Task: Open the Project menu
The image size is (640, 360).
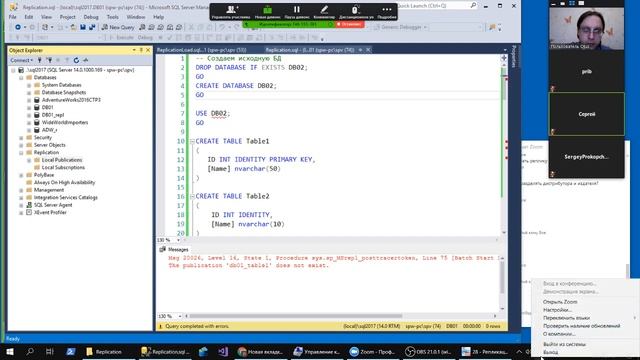Action: click(67, 17)
